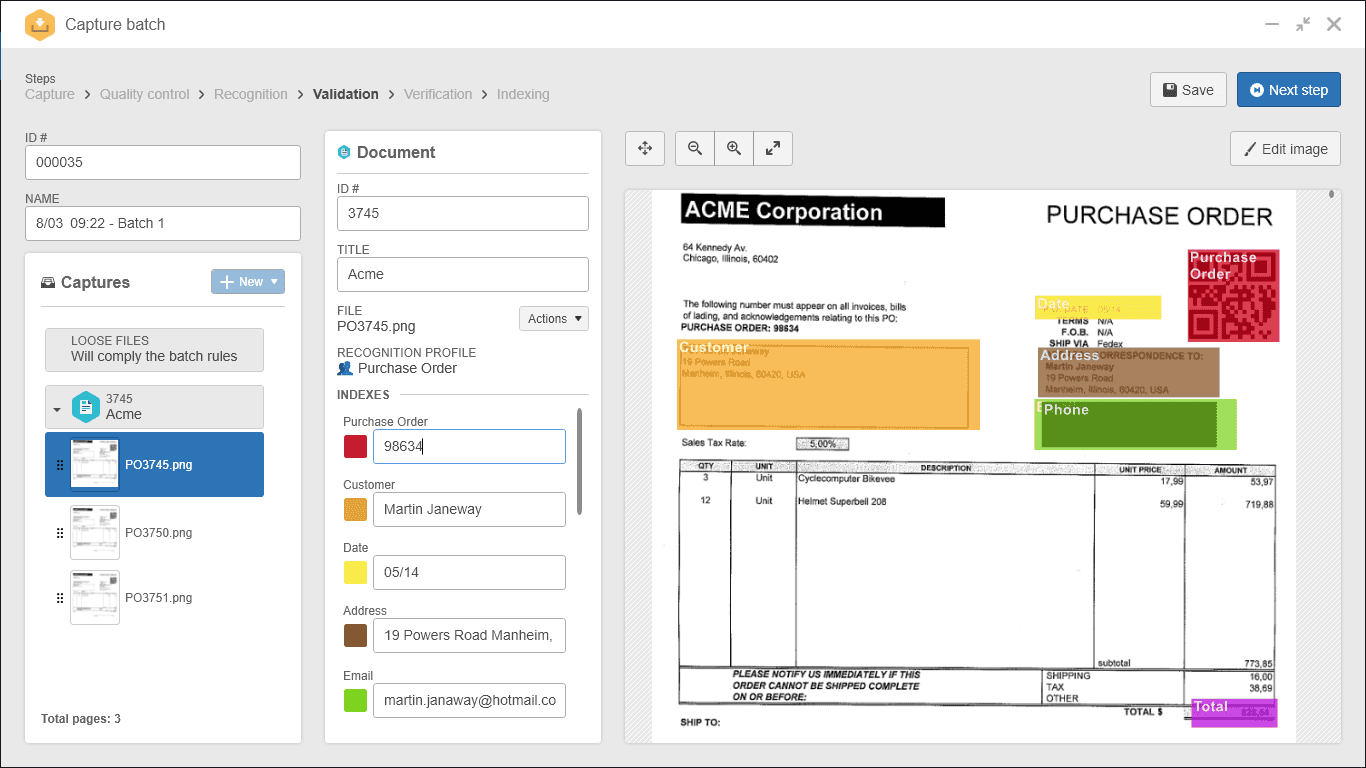Click the magenta Total region on the document
The height and width of the screenshot is (768, 1366).
pos(1234,713)
